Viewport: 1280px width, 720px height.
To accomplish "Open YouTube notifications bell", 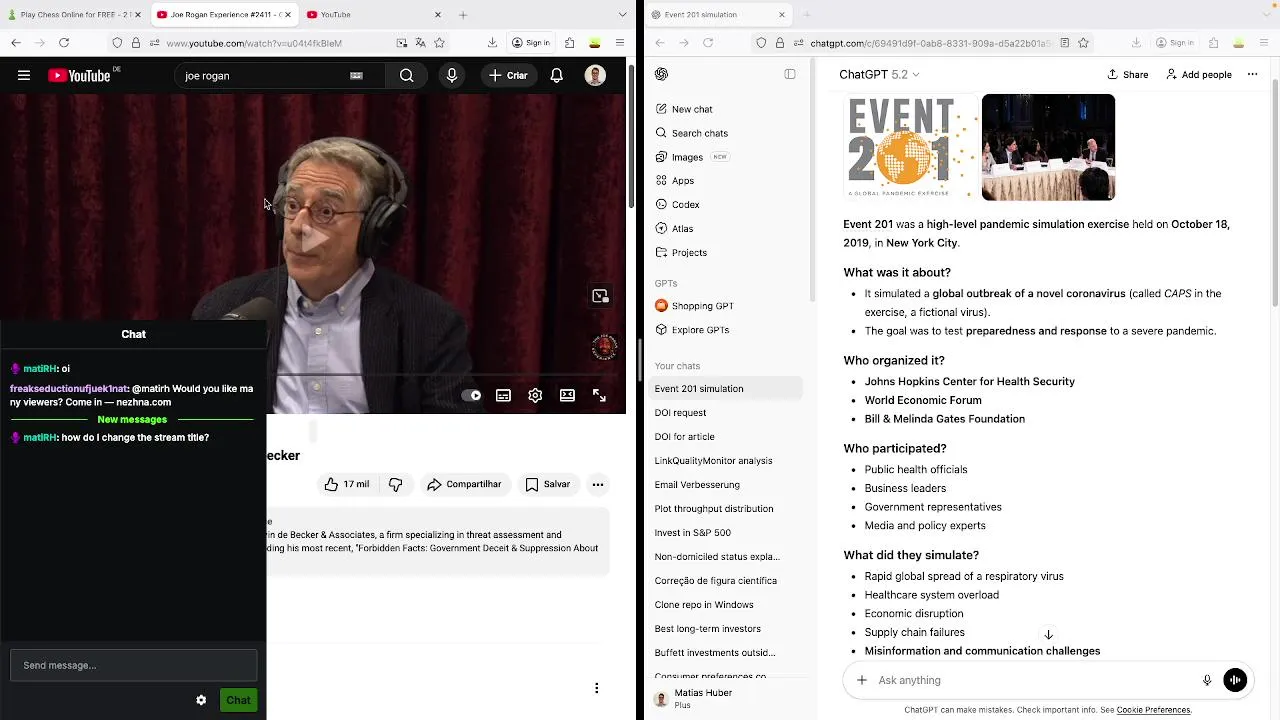I will 557,75.
